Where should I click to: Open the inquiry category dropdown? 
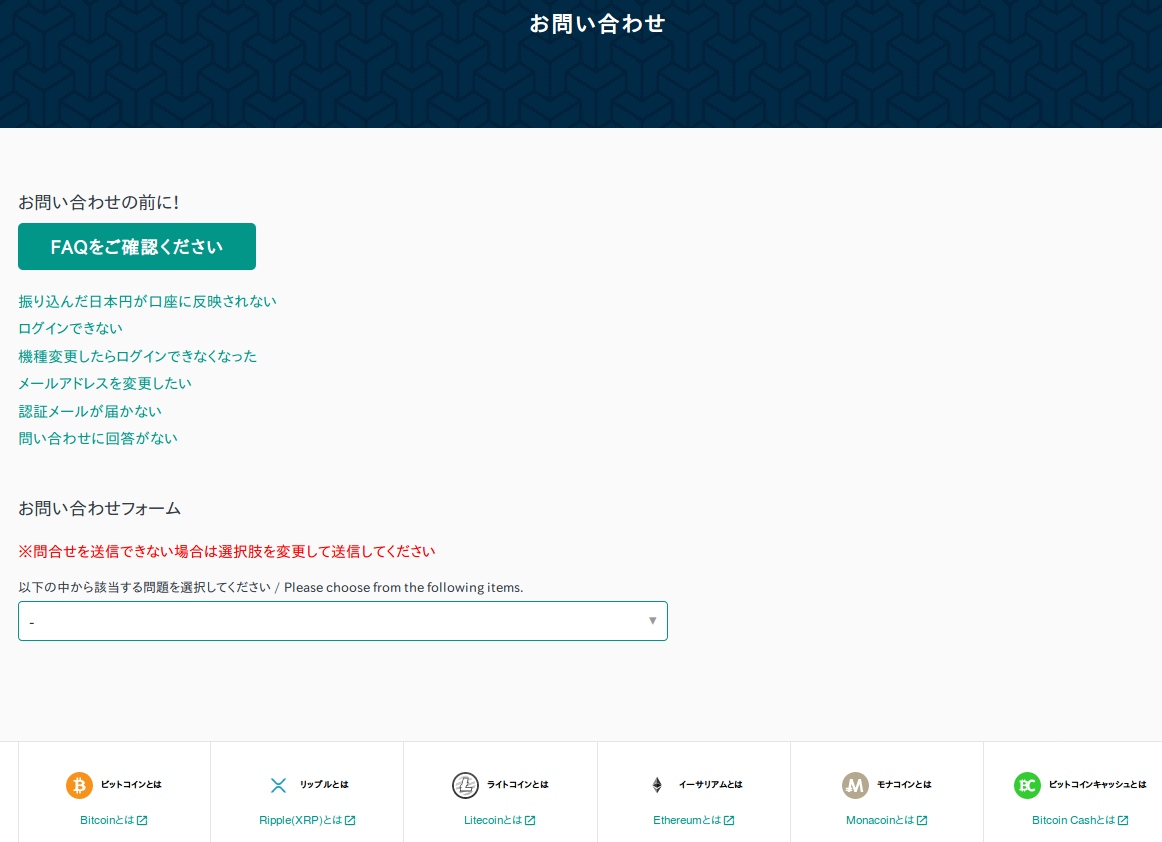tap(342, 621)
